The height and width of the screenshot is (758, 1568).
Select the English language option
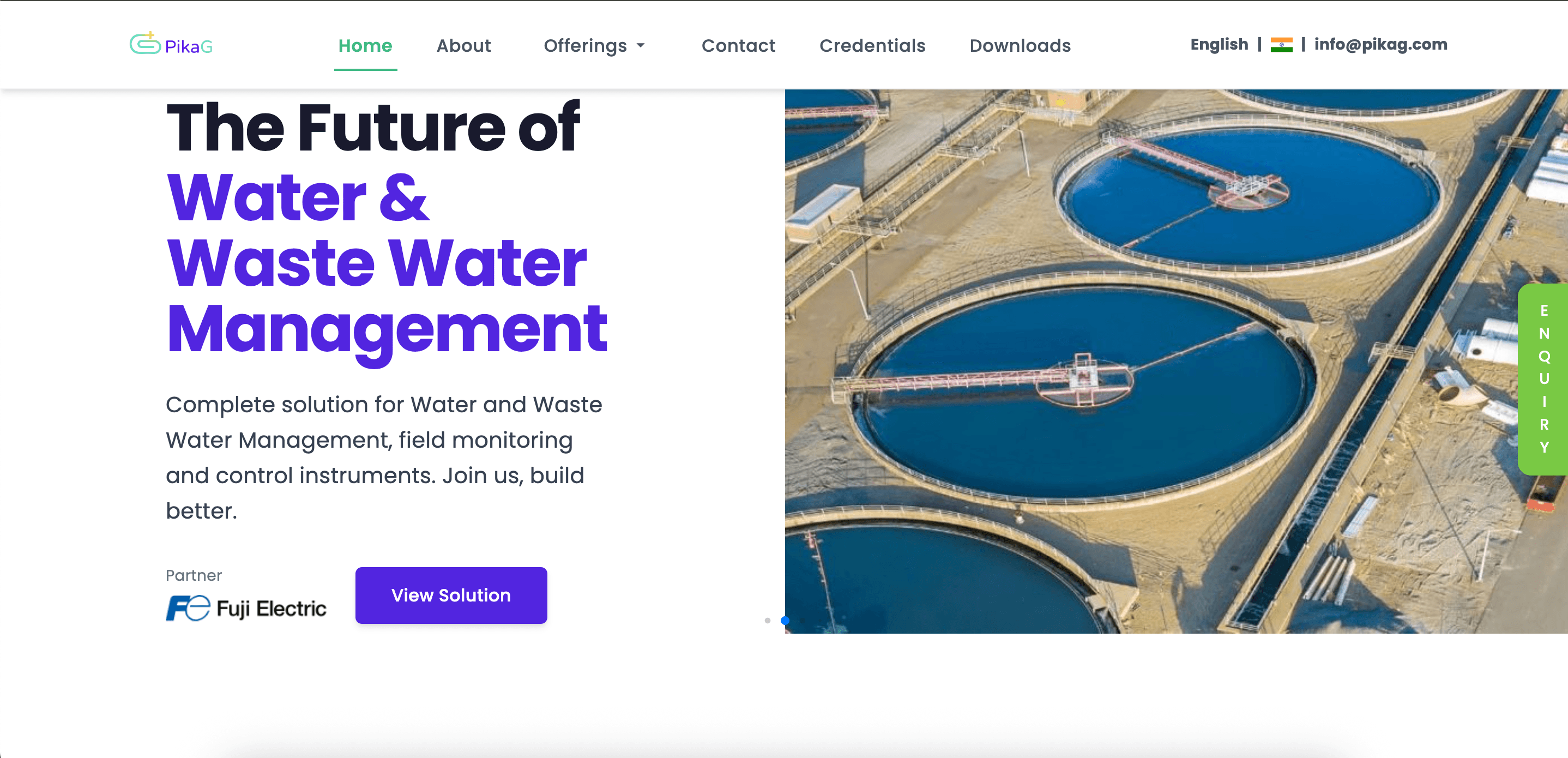pyautogui.click(x=1218, y=44)
